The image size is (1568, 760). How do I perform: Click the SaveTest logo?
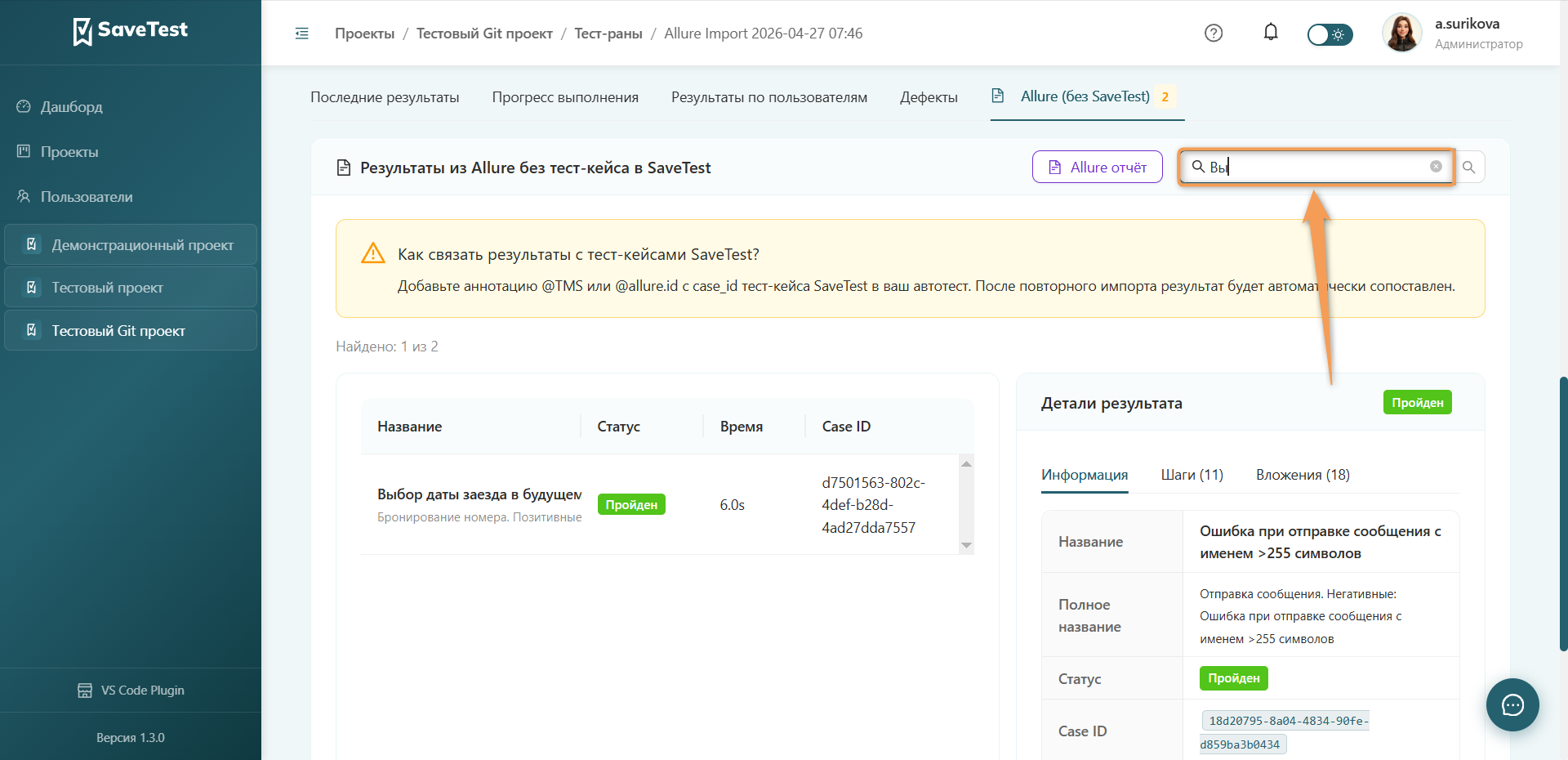pyautogui.click(x=131, y=31)
